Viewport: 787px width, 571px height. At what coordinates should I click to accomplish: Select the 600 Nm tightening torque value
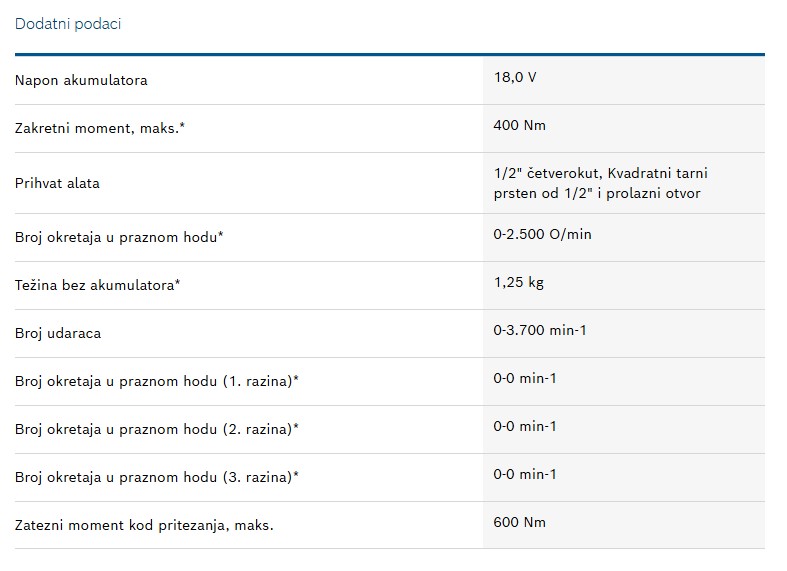(519, 522)
